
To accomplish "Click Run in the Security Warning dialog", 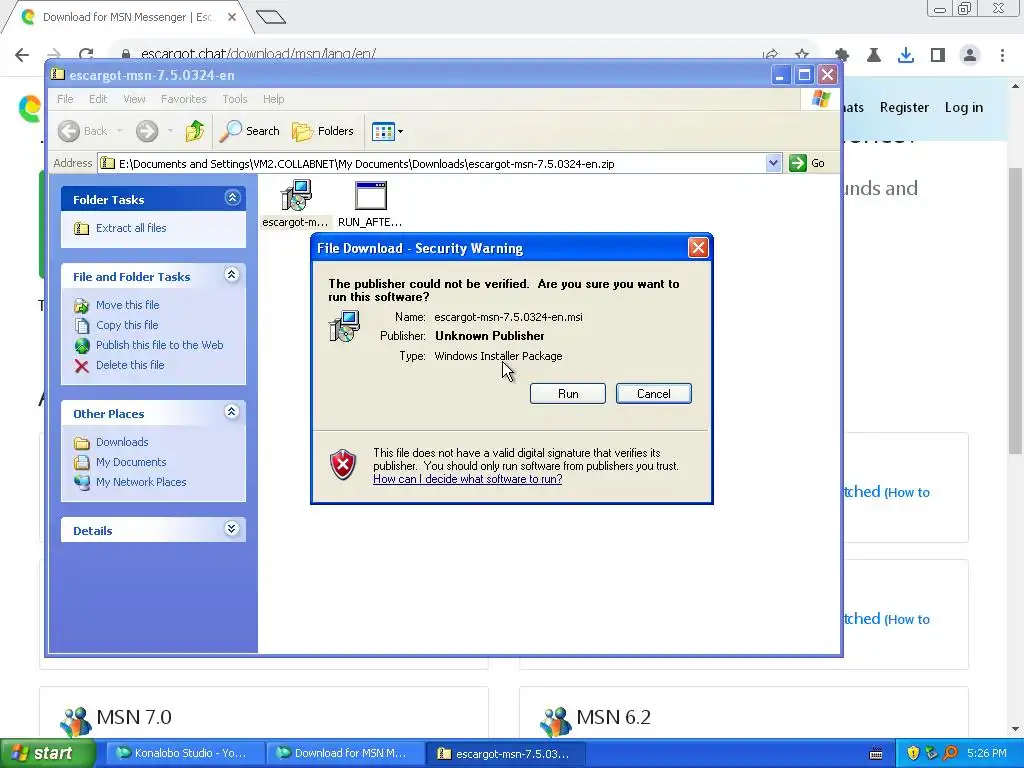I will pos(568,394).
